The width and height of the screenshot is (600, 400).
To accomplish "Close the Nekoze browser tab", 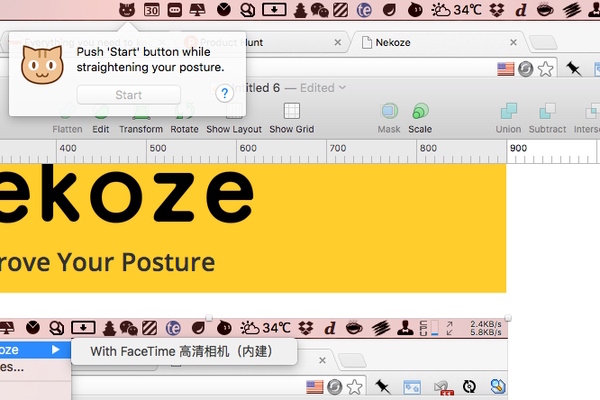I will [x=514, y=42].
